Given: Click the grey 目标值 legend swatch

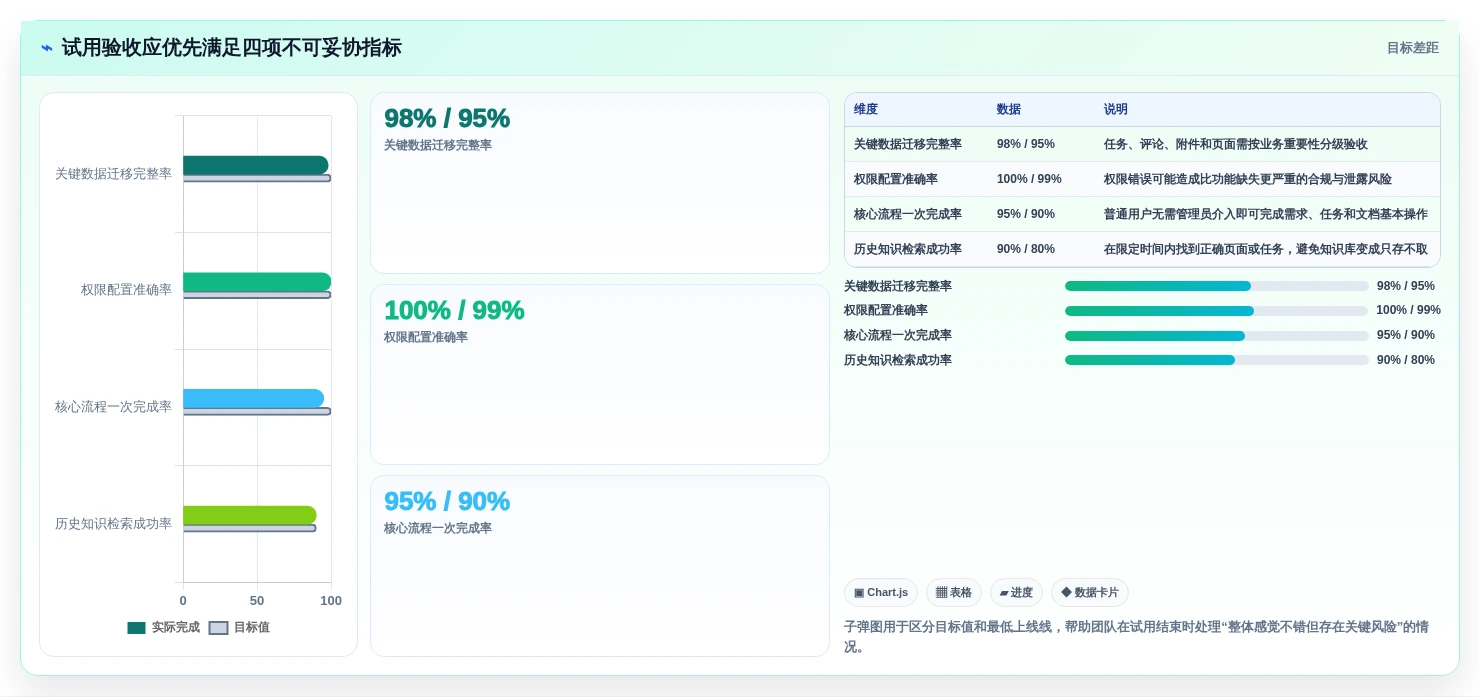Looking at the screenshot, I should pyautogui.click(x=218, y=628).
